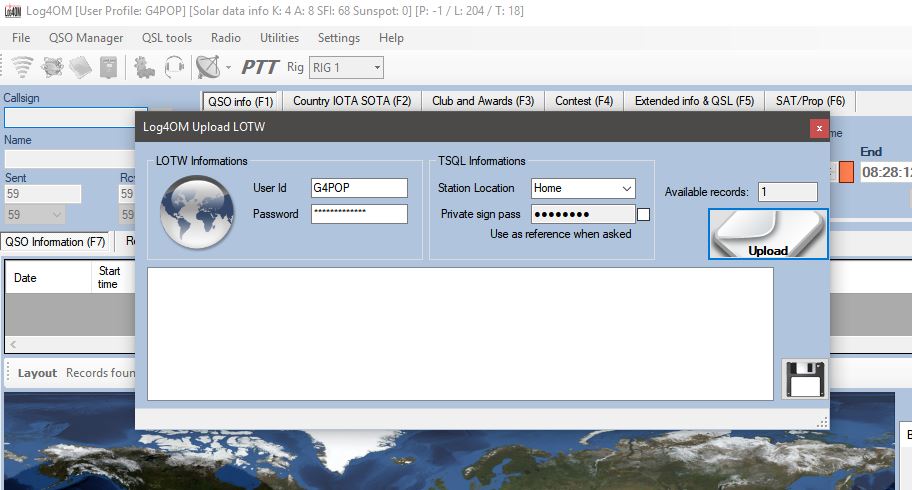The width and height of the screenshot is (912, 490).
Task: Switch to the SAT/Prop (F6) tab
Action: (810, 101)
